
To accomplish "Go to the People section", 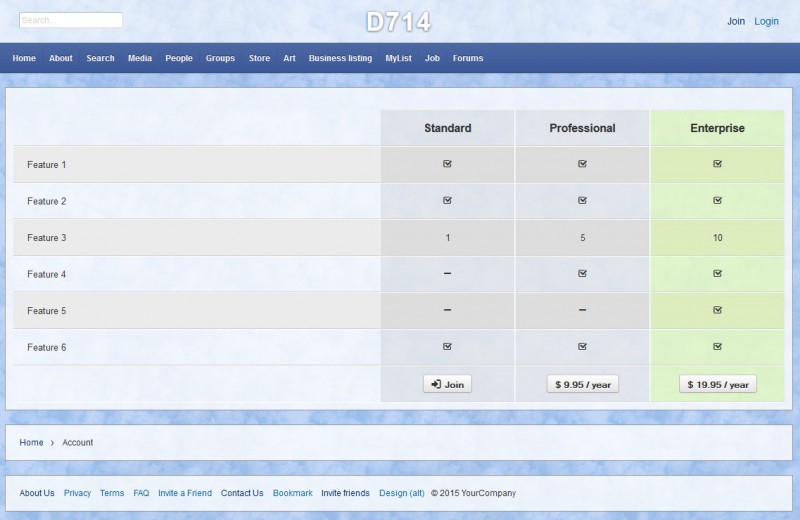I will click(179, 58).
